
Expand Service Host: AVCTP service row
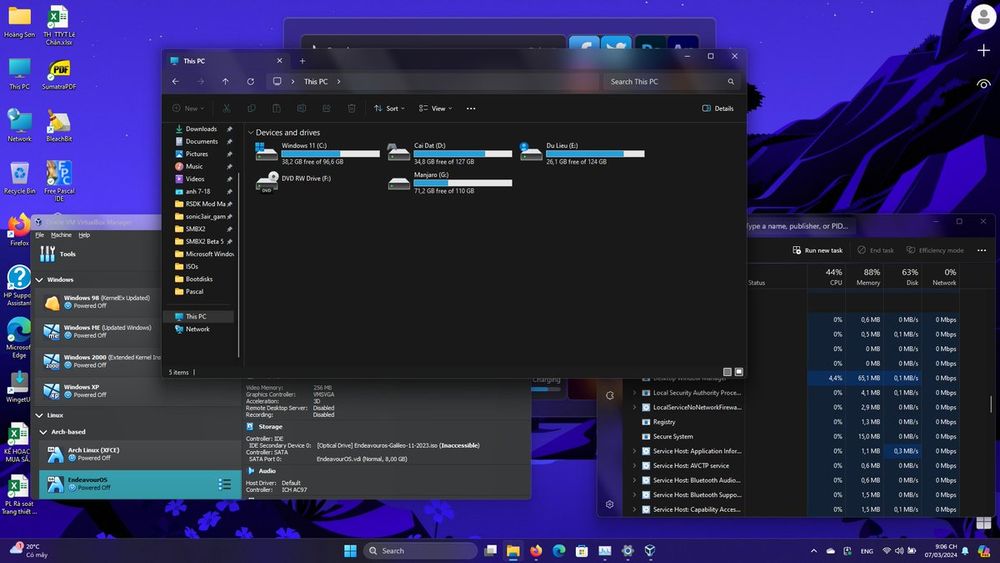[634, 466]
